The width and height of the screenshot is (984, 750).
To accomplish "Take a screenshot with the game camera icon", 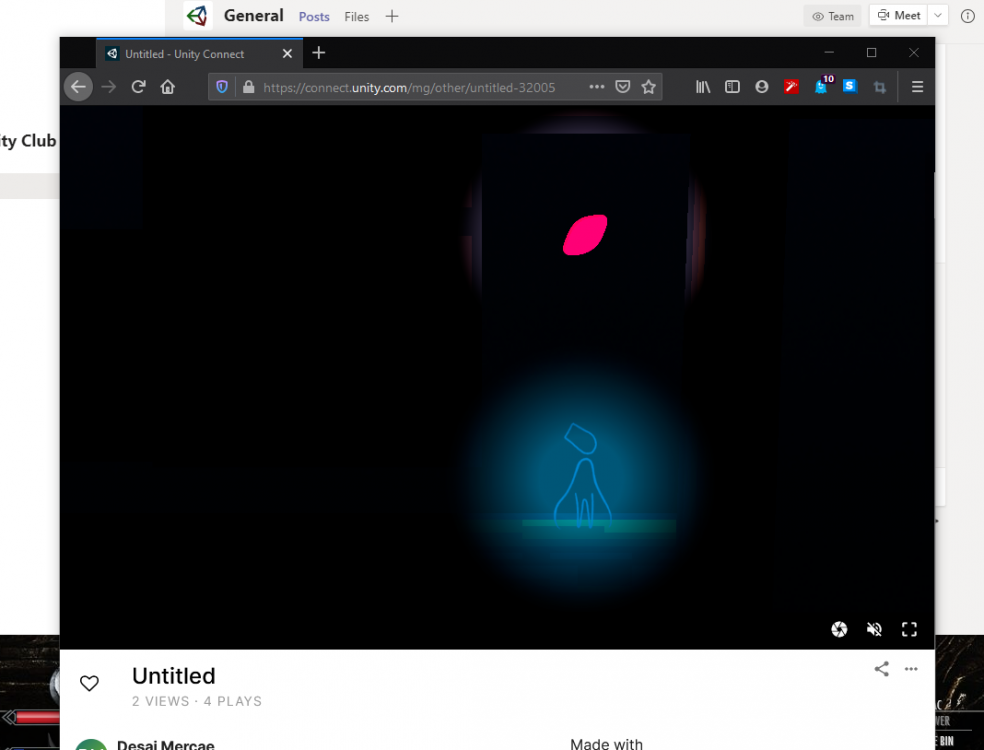I will (839, 629).
